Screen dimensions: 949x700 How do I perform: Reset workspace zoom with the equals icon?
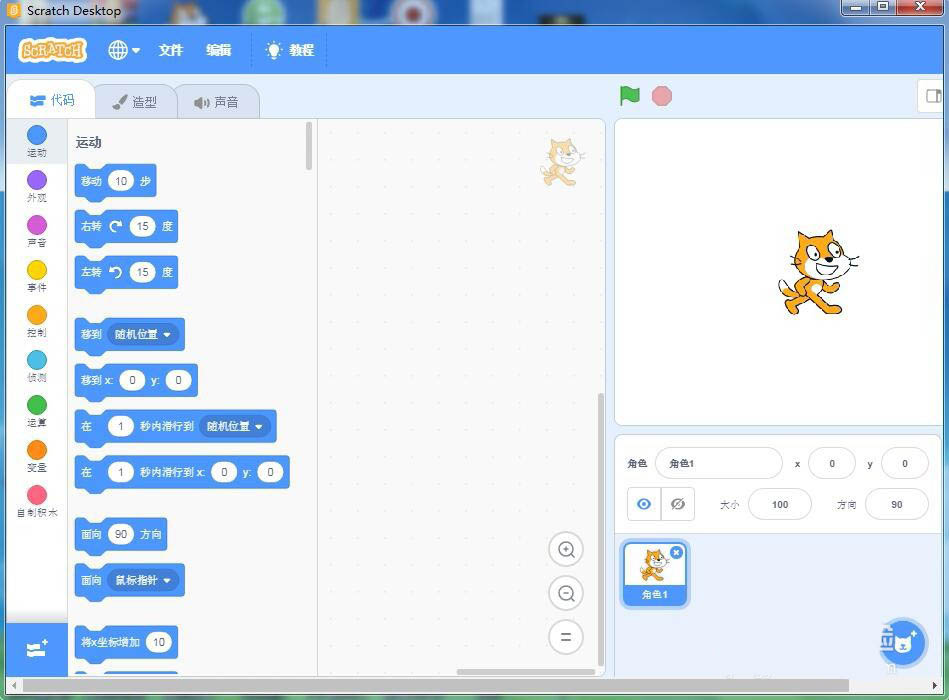coord(566,636)
